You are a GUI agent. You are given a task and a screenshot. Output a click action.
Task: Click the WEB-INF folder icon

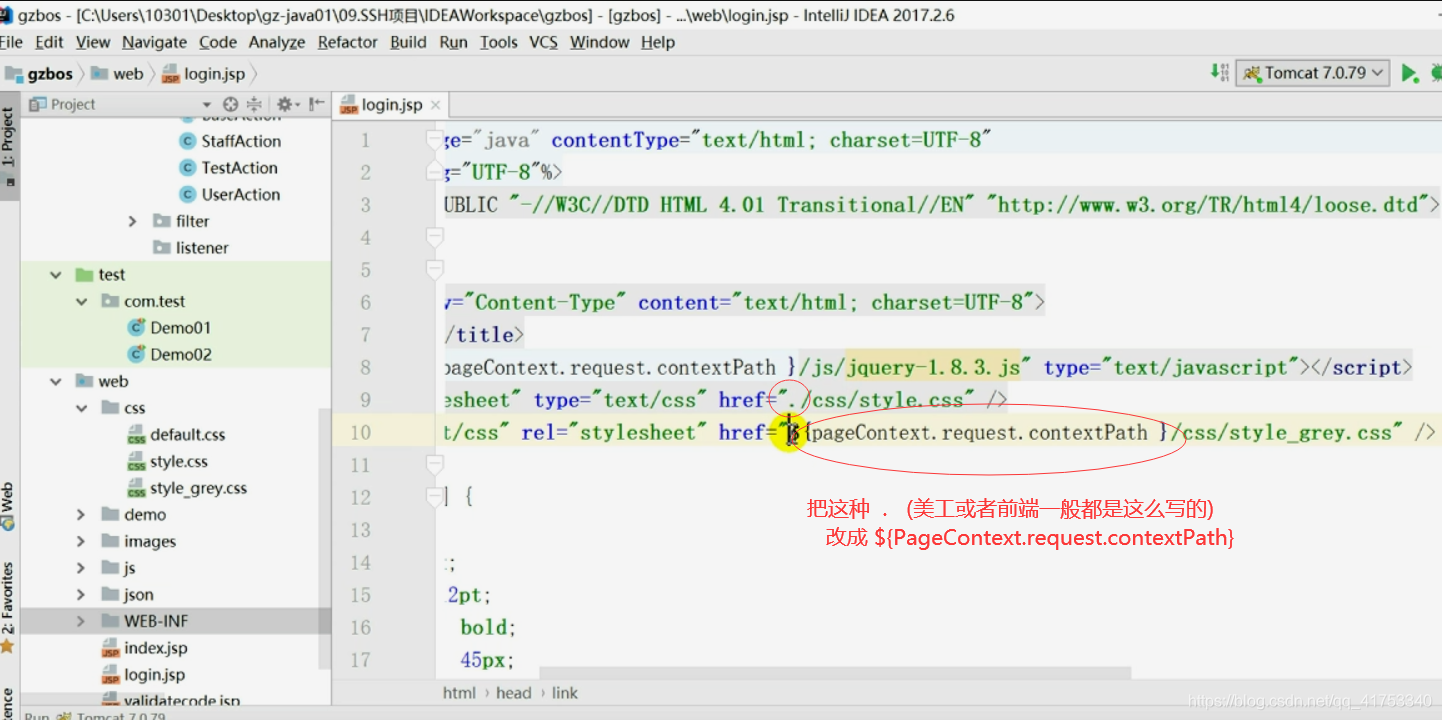click(x=110, y=621)
